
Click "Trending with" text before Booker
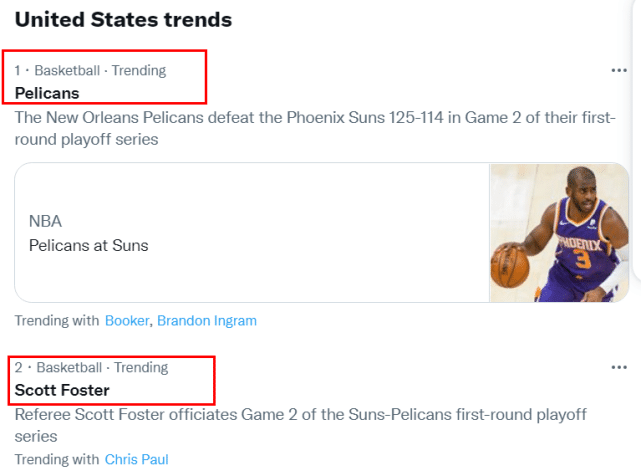[57, 321]
